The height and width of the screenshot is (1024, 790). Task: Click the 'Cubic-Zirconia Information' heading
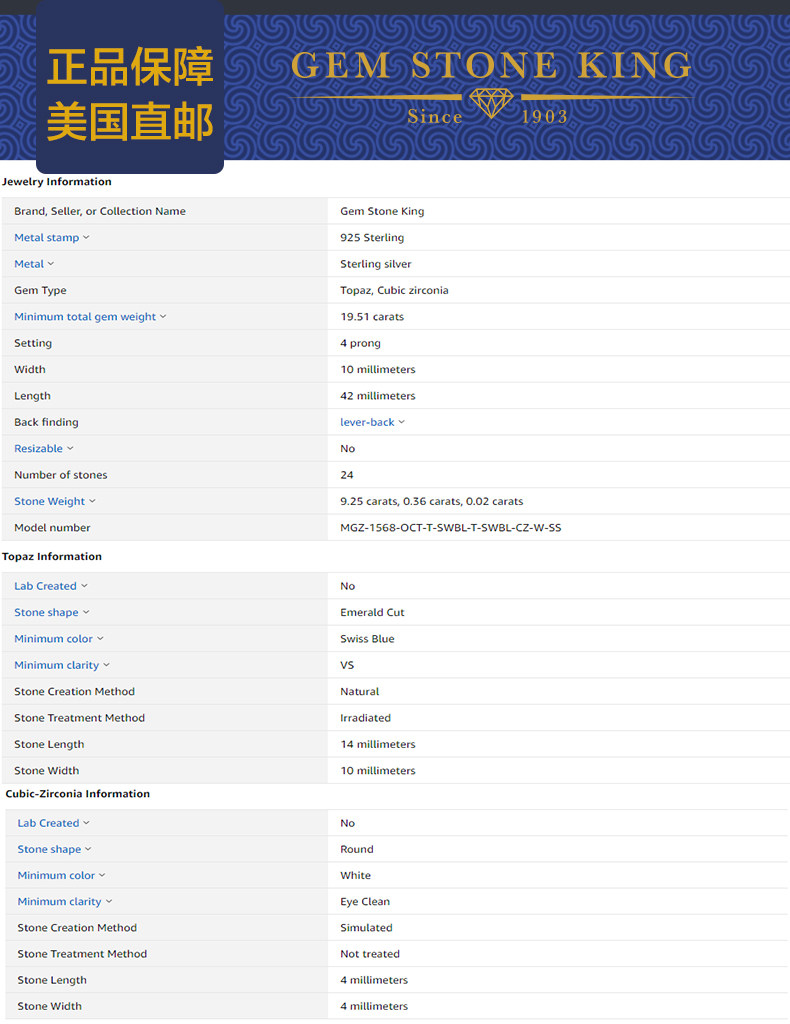(x=78, y=793)
